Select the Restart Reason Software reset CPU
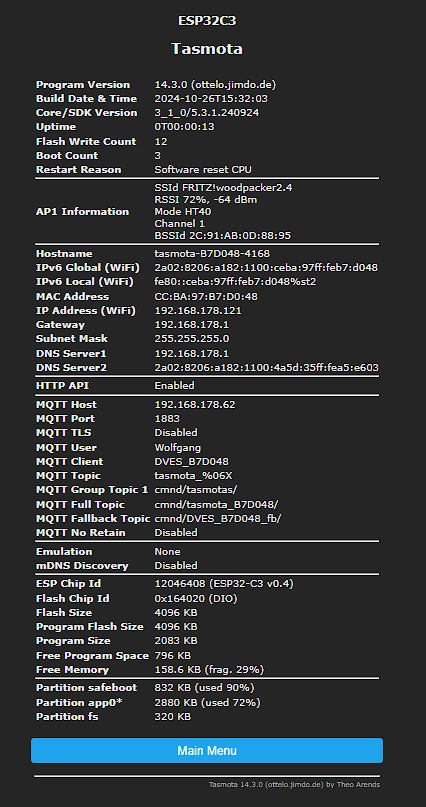This screenshot has height=807, width=426. coord(203,170)
